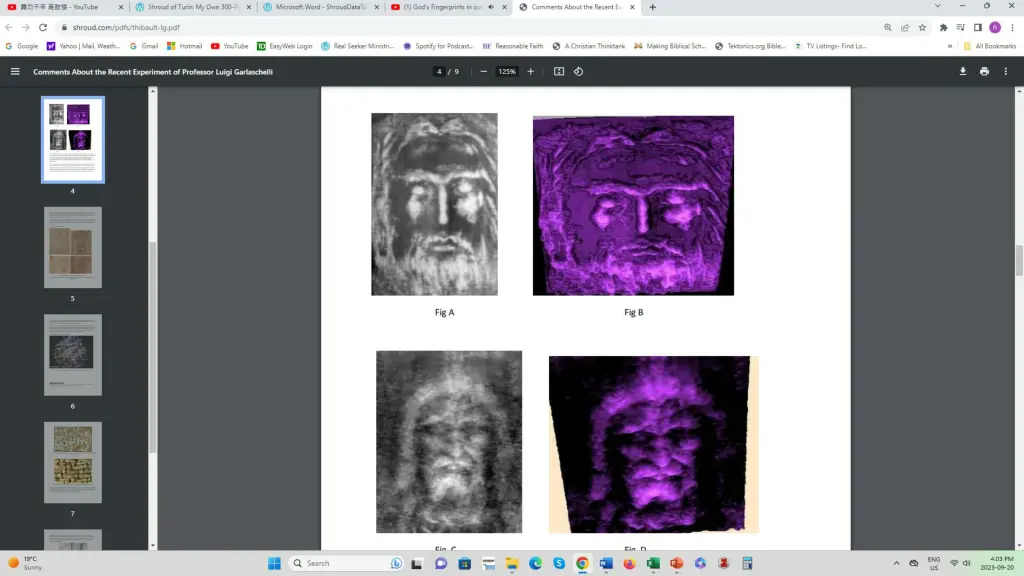The image size is (1024, 576).
Task: Open the PDF sidebar menu (hamburger icon)
Action: [x=15, y=72]
